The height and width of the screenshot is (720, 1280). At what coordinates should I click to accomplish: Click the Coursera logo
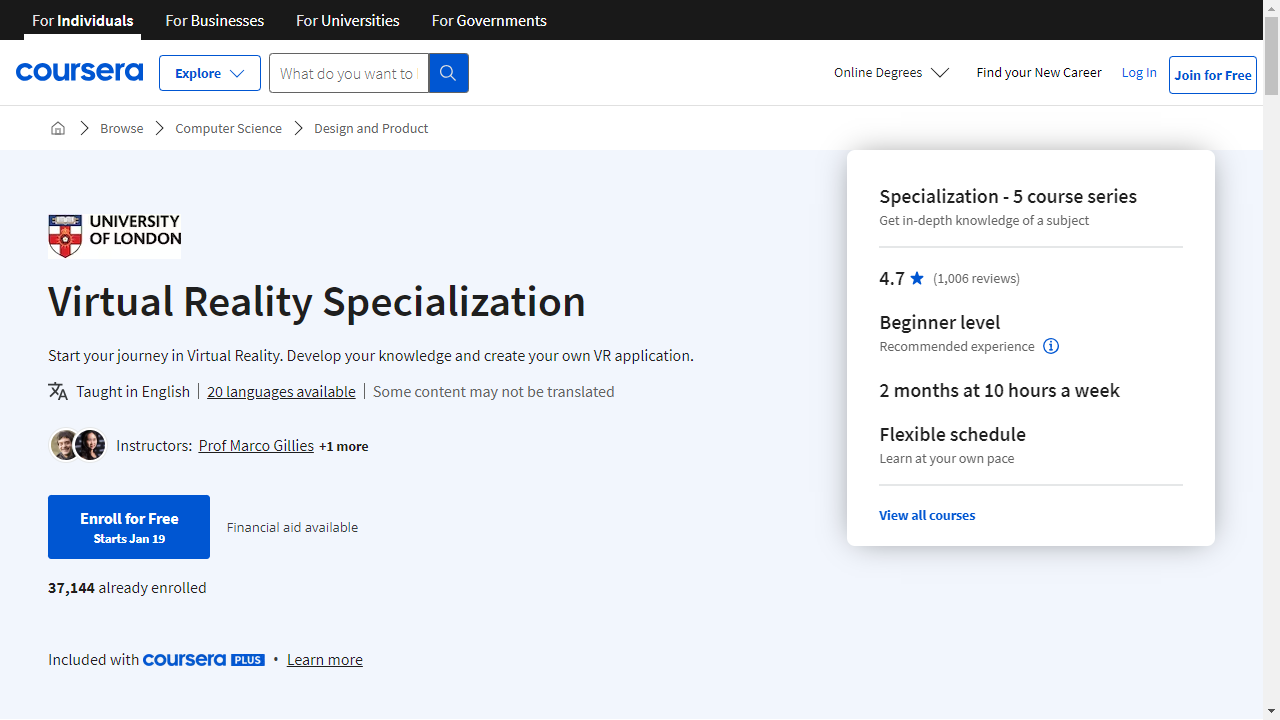coord(79,73)
